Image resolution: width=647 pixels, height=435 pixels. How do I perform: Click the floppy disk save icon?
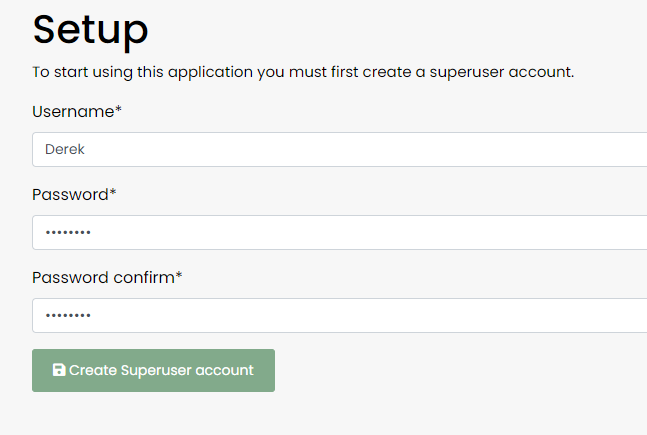click(59, 370)
